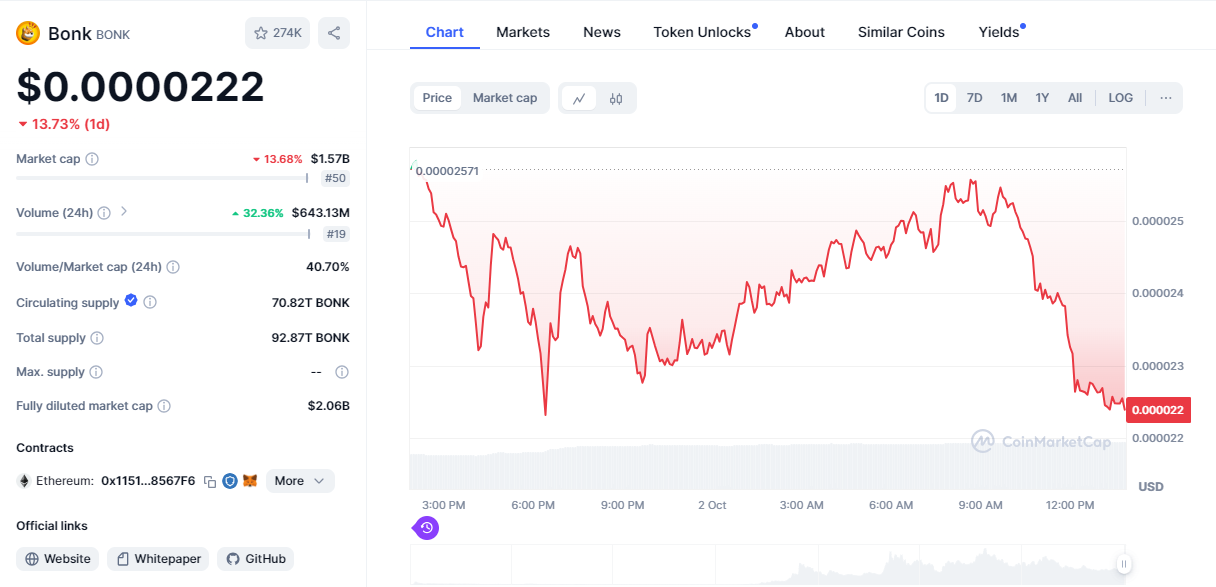The height and width of the screenshot is (587, 1216).
Task: Add token to MetaMask fox icon
Action: point(251,481)
